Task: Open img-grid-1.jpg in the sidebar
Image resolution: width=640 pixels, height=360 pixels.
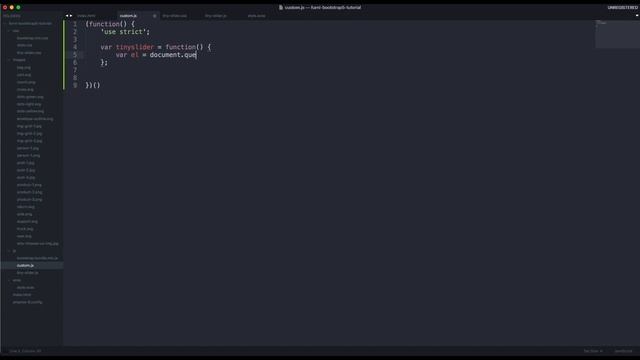Action: pos(29,126)
